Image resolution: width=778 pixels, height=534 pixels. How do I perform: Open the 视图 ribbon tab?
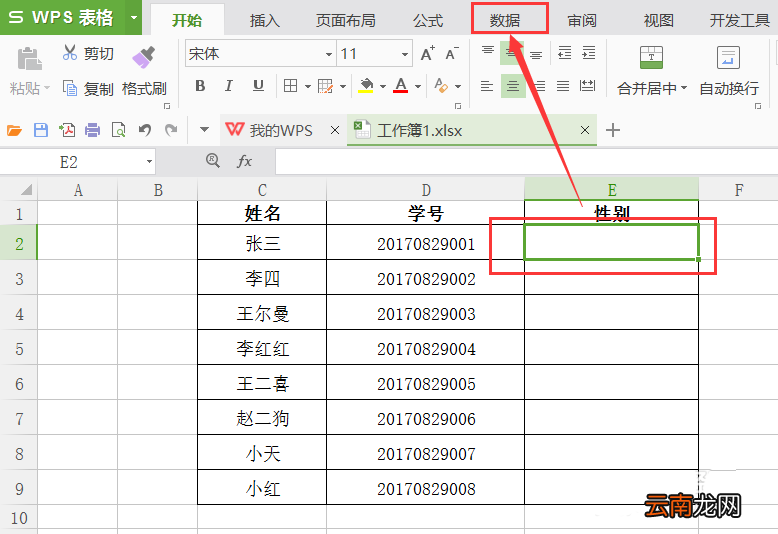[658, 21]
